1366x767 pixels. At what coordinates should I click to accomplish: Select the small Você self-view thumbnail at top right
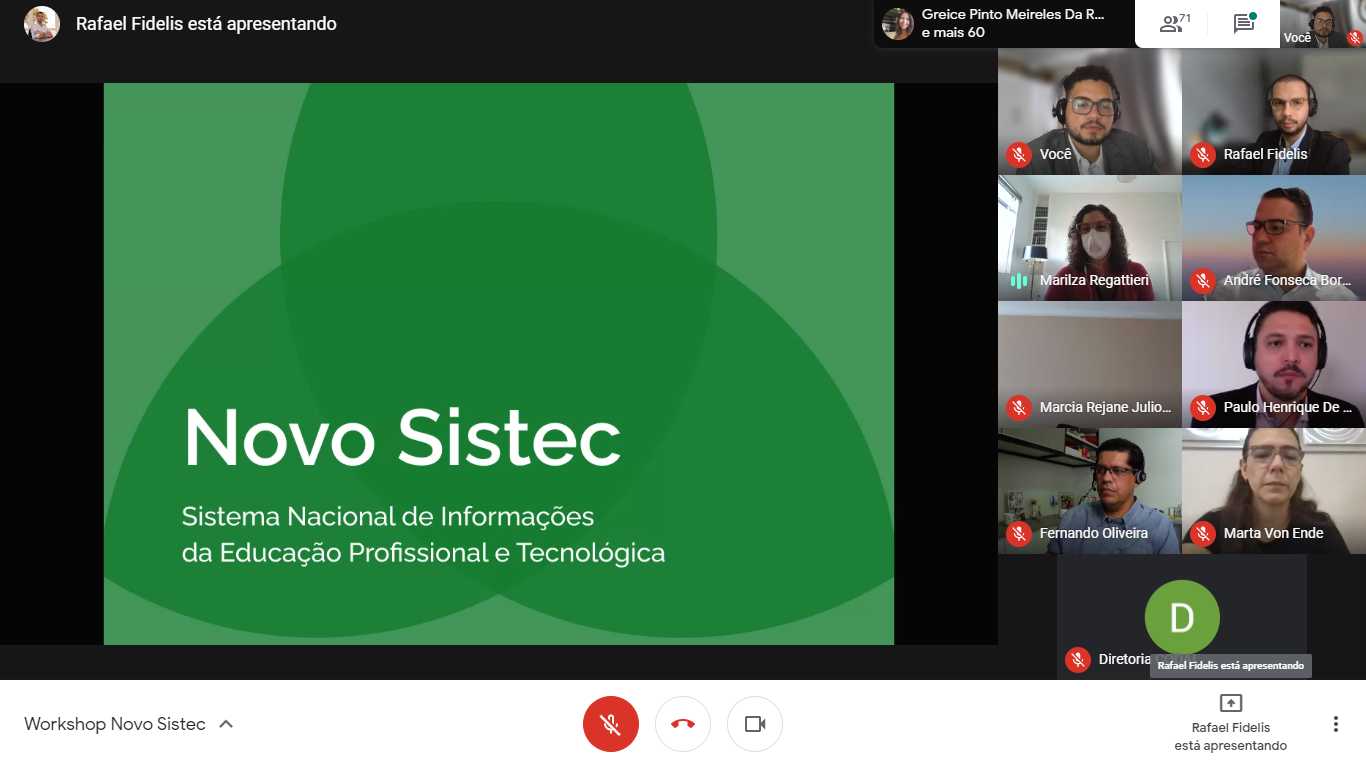[x=1323, y=24]
